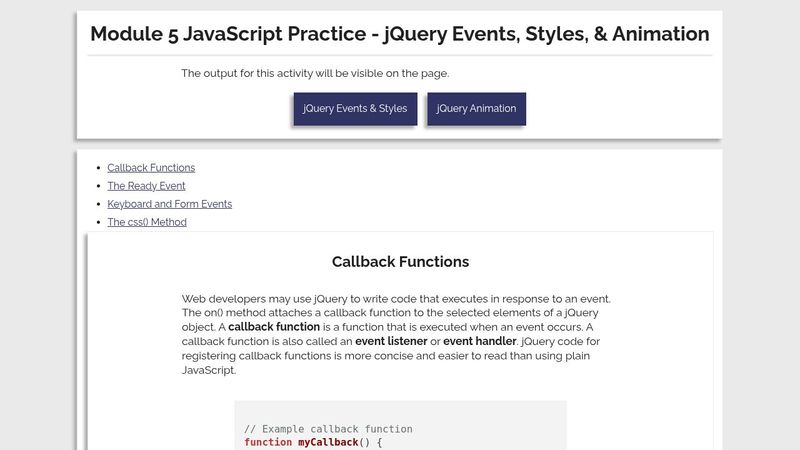
Task: Click the bold term 'event handler'
Action: (x=481, y=342)
